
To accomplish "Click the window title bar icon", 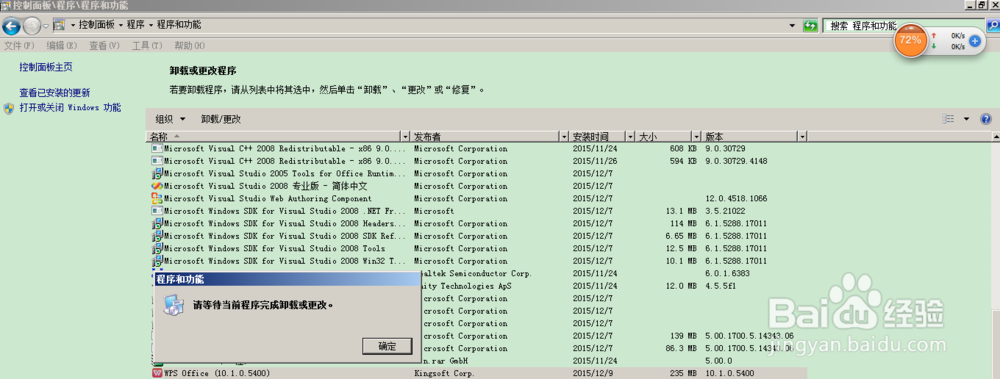I will 6,5.
